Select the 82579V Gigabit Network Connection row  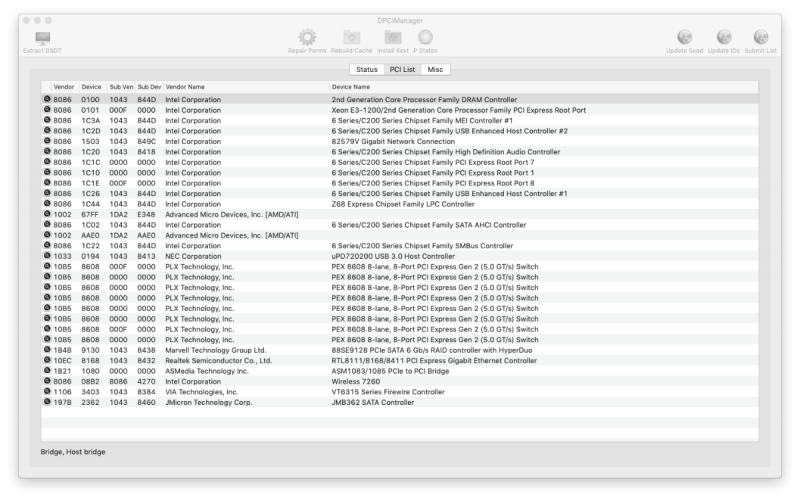400,142
